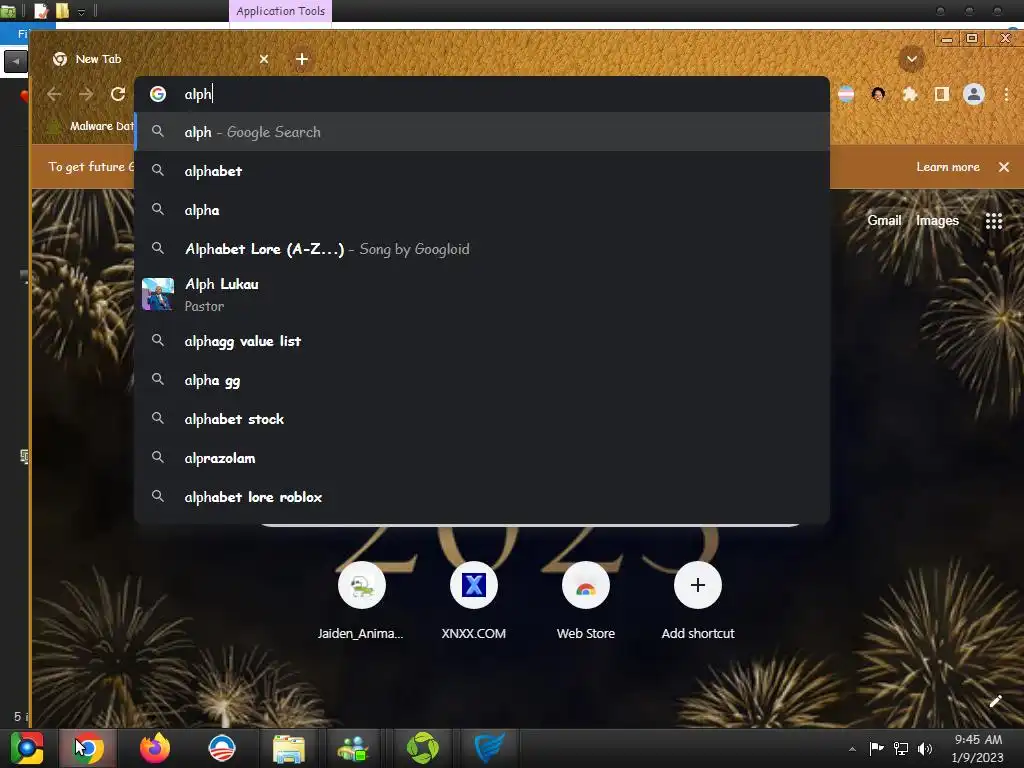The width and height of the screenshot is (1024, 768).
Task: Dismiss the info bar with X
Action: 1004,167
